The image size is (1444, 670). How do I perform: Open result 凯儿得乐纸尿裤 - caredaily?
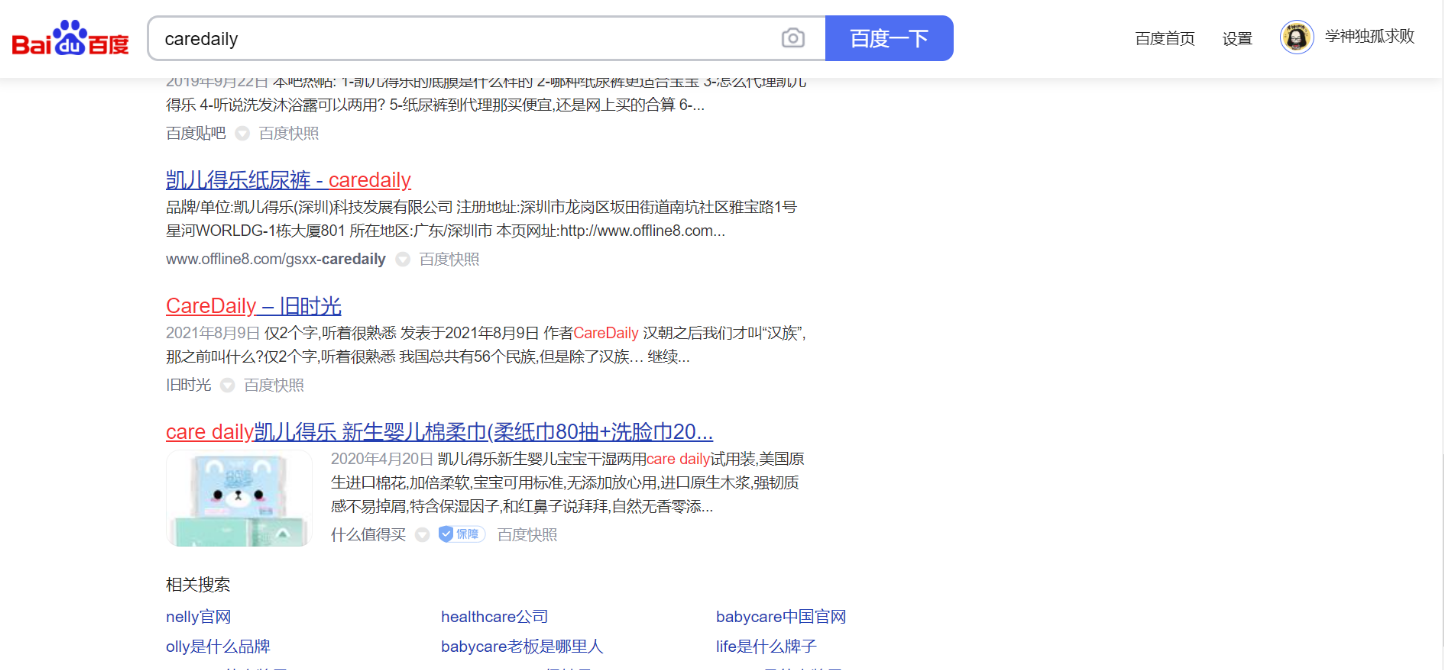click(288, 180)
